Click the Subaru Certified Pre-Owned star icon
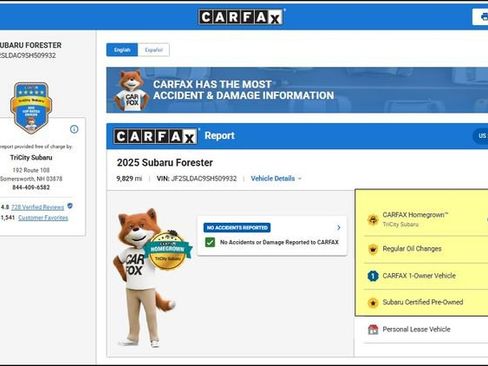Screen dimensions: 488x366 (373, 302)
